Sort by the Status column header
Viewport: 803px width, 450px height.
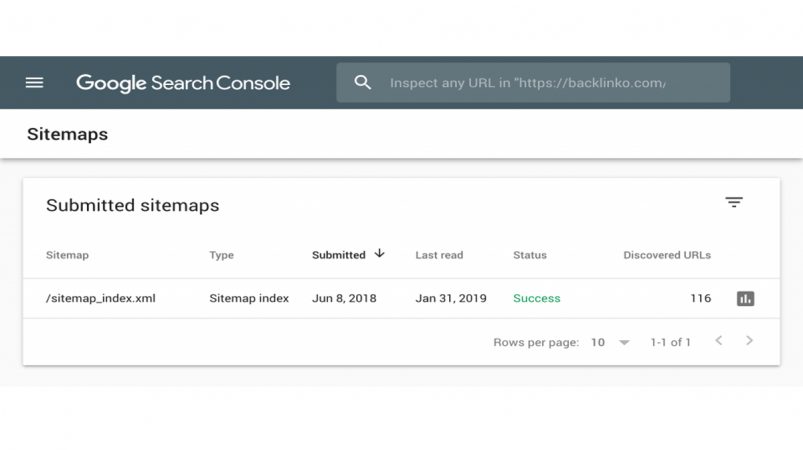(530, 255)
